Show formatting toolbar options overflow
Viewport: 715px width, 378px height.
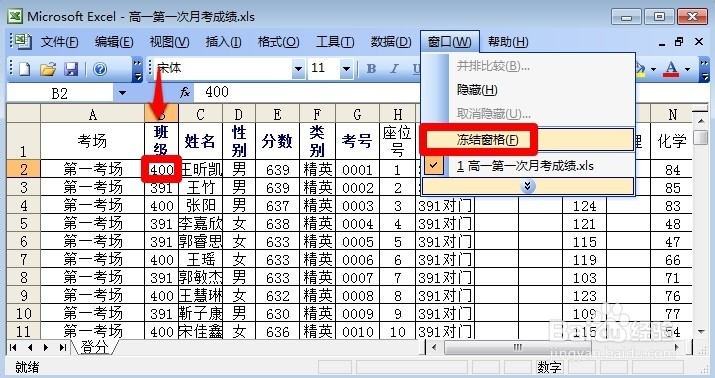click(x=705, y=69)
